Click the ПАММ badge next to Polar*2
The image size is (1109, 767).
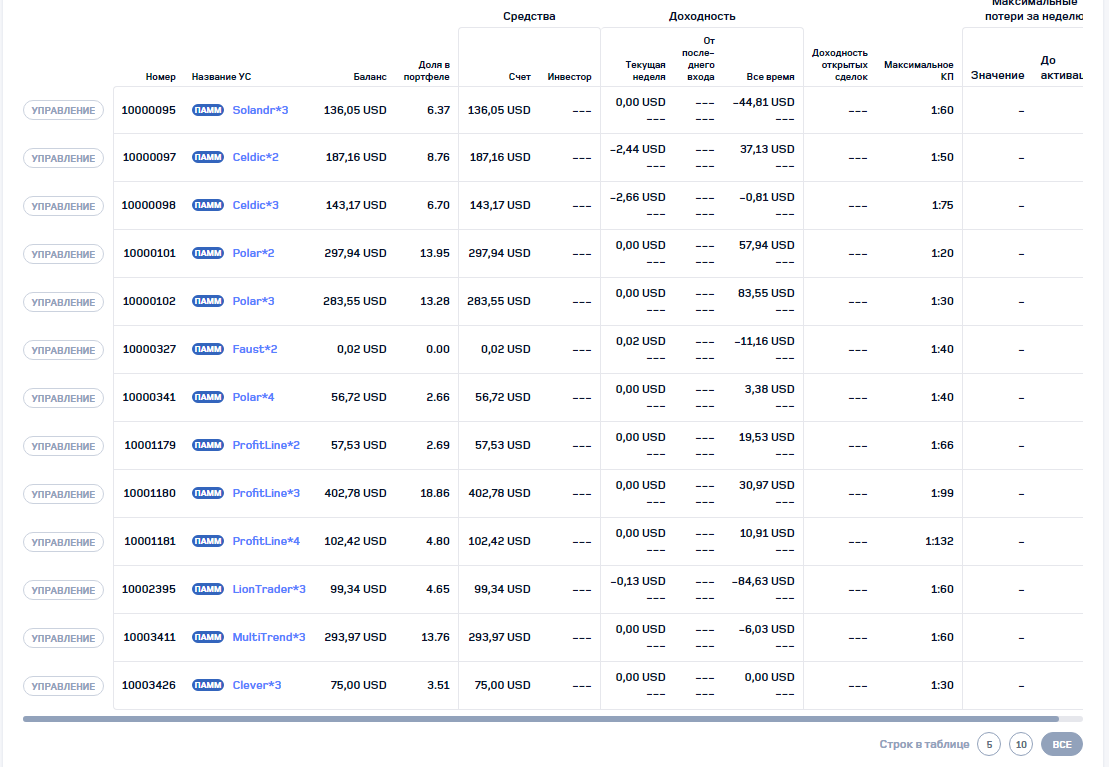pyautogui.click(x=207, y=254)
